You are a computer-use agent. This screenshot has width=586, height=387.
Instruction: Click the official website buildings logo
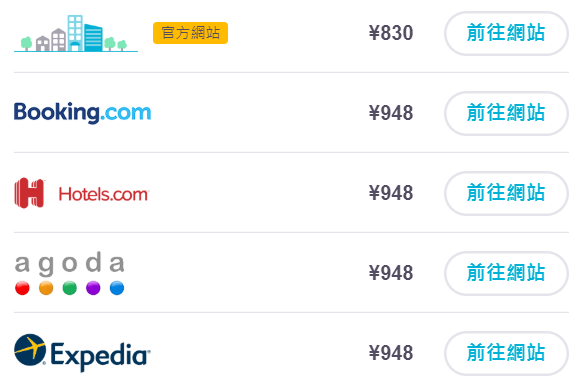click(x=76, y=33)
